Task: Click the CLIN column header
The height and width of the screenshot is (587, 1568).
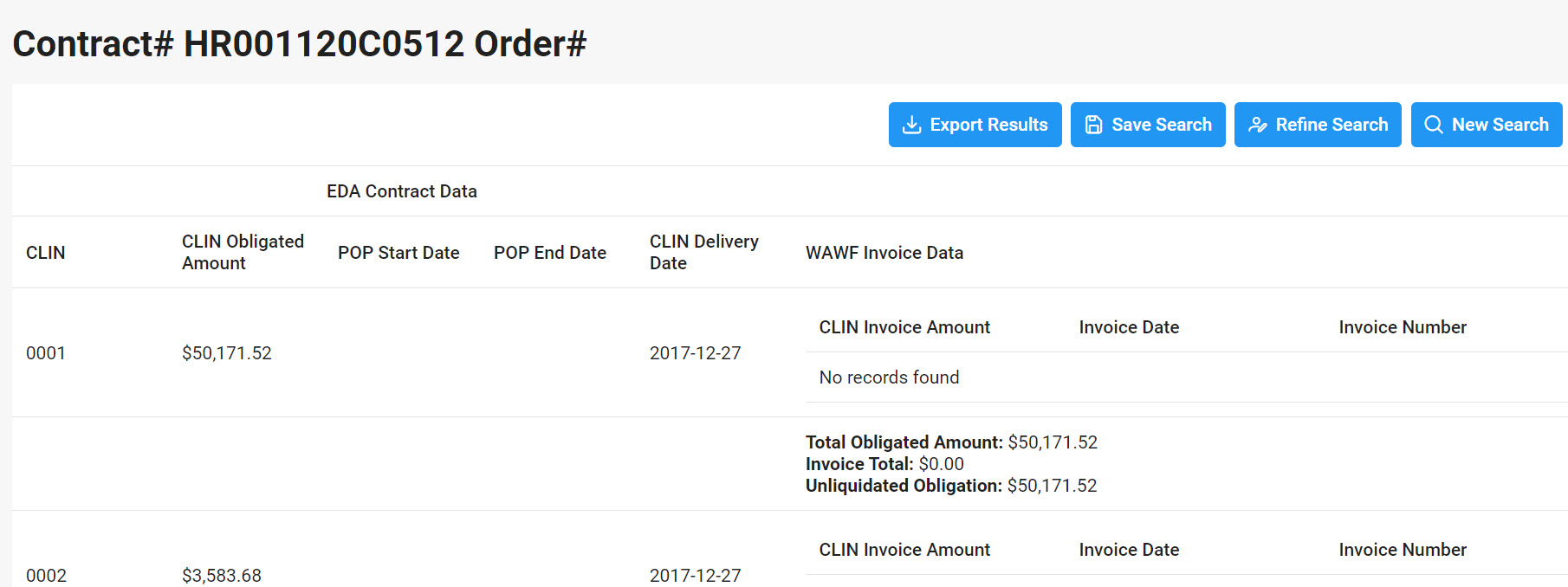Action: [x=46, y=252]
